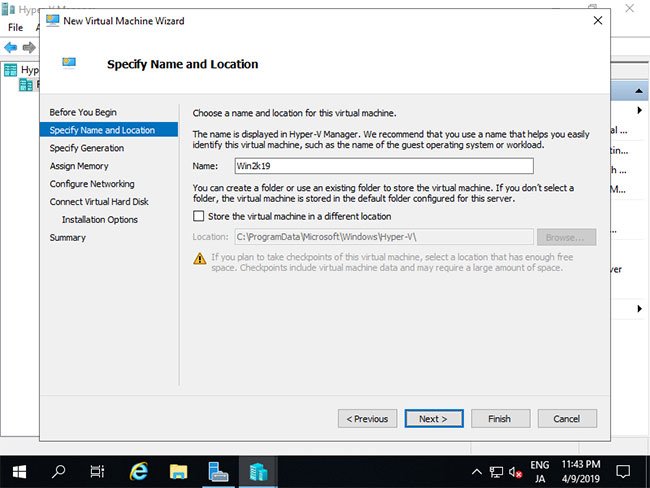Click the Browse... button
The width and height of the screenshot is (650, 488).
click(x=566, y=237)
